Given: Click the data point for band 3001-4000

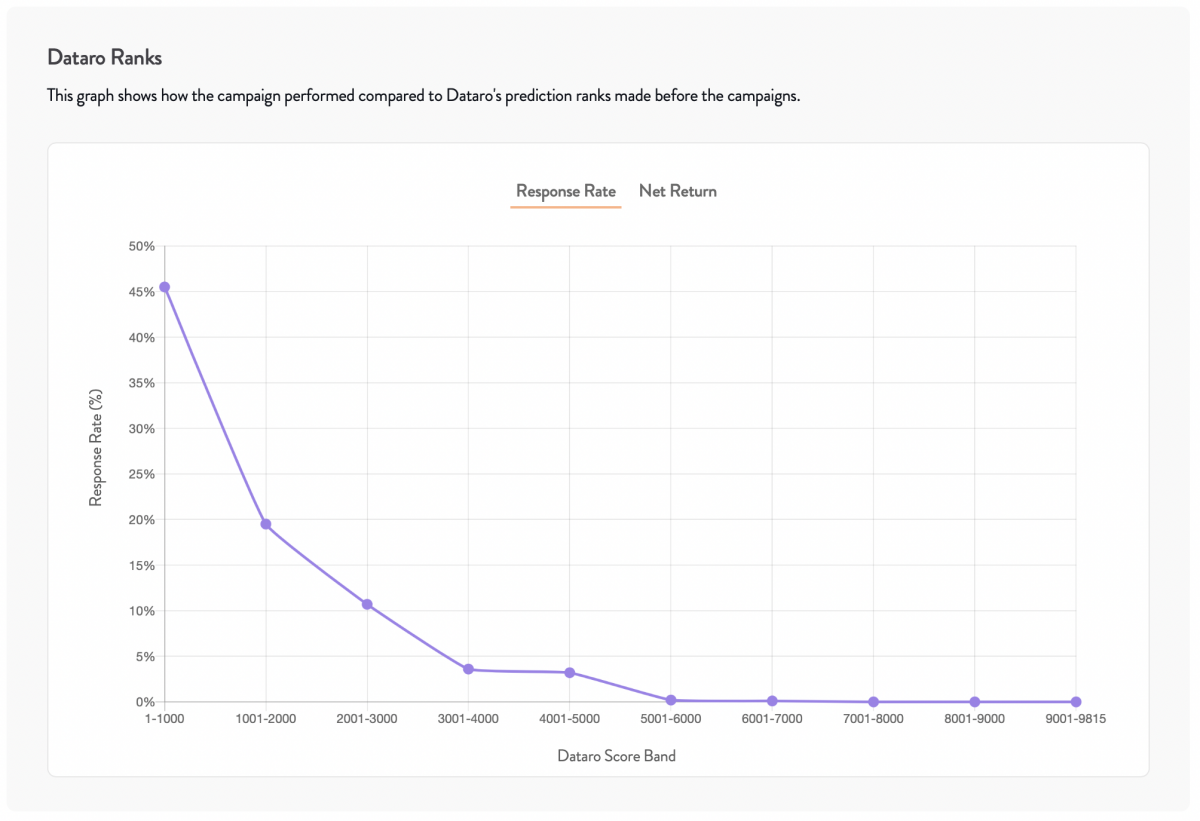Looking at the screenshot, I should (x=468, y=669).
